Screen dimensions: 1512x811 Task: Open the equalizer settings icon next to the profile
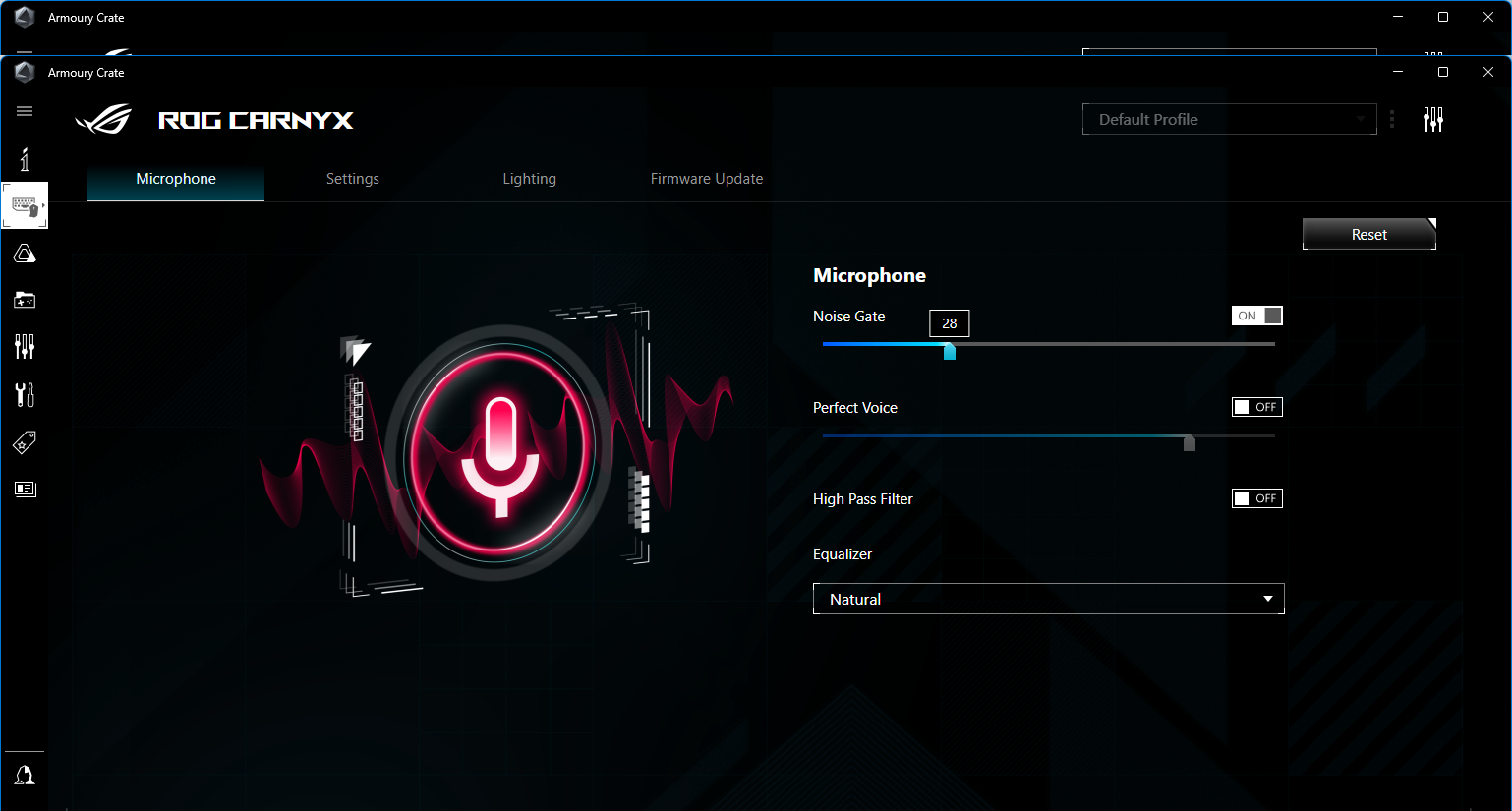click(x=1433, y=120)
